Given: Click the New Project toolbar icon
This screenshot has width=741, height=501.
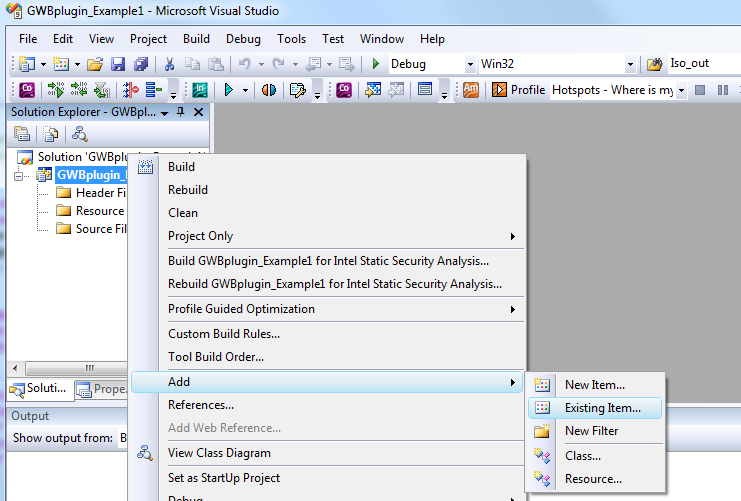Looking at the screenshot, I should (x=26, y=64).
